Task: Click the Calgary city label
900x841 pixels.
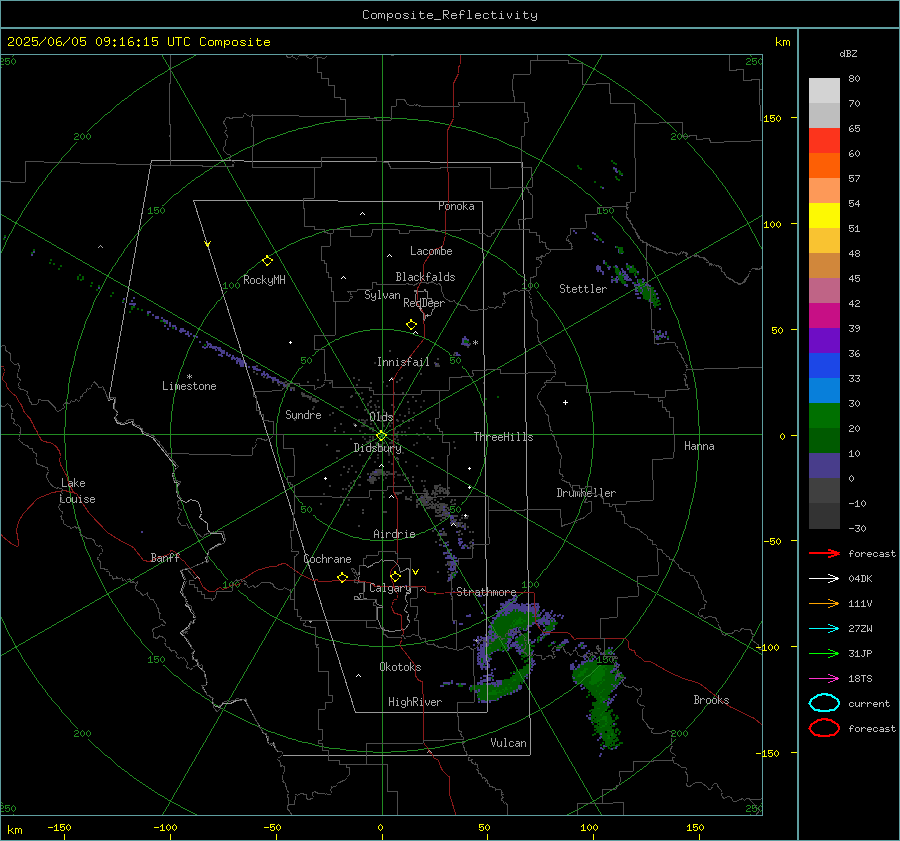Action: 390,588
